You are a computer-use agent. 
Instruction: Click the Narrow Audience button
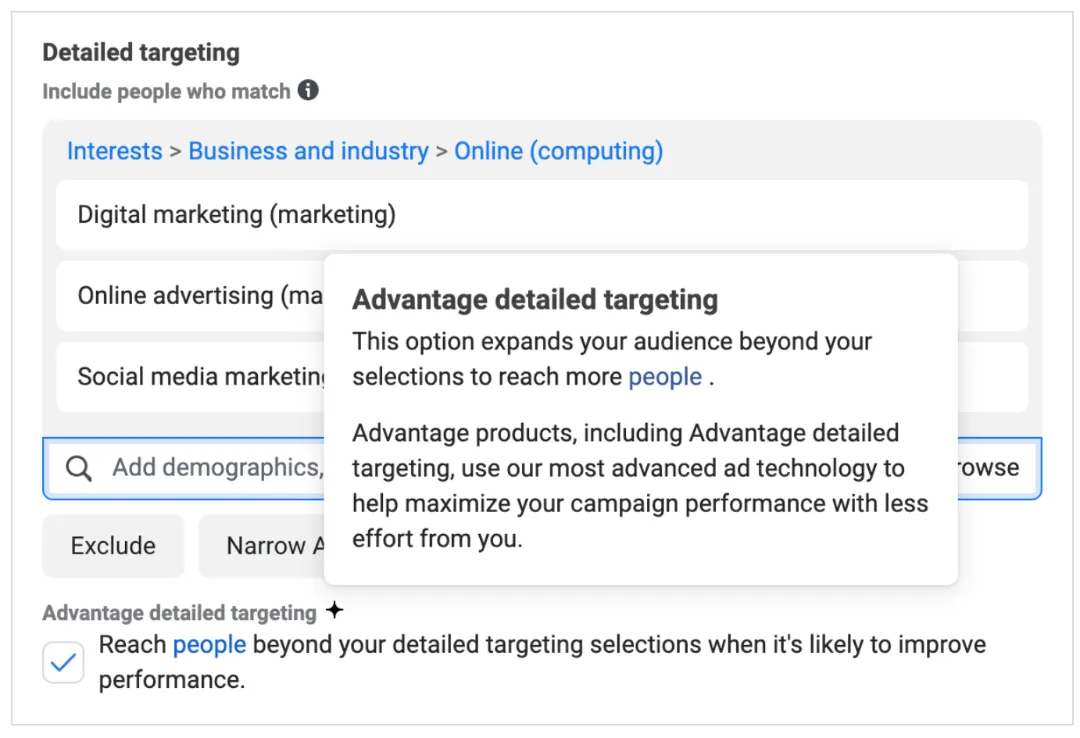click(x=262, y=546)
